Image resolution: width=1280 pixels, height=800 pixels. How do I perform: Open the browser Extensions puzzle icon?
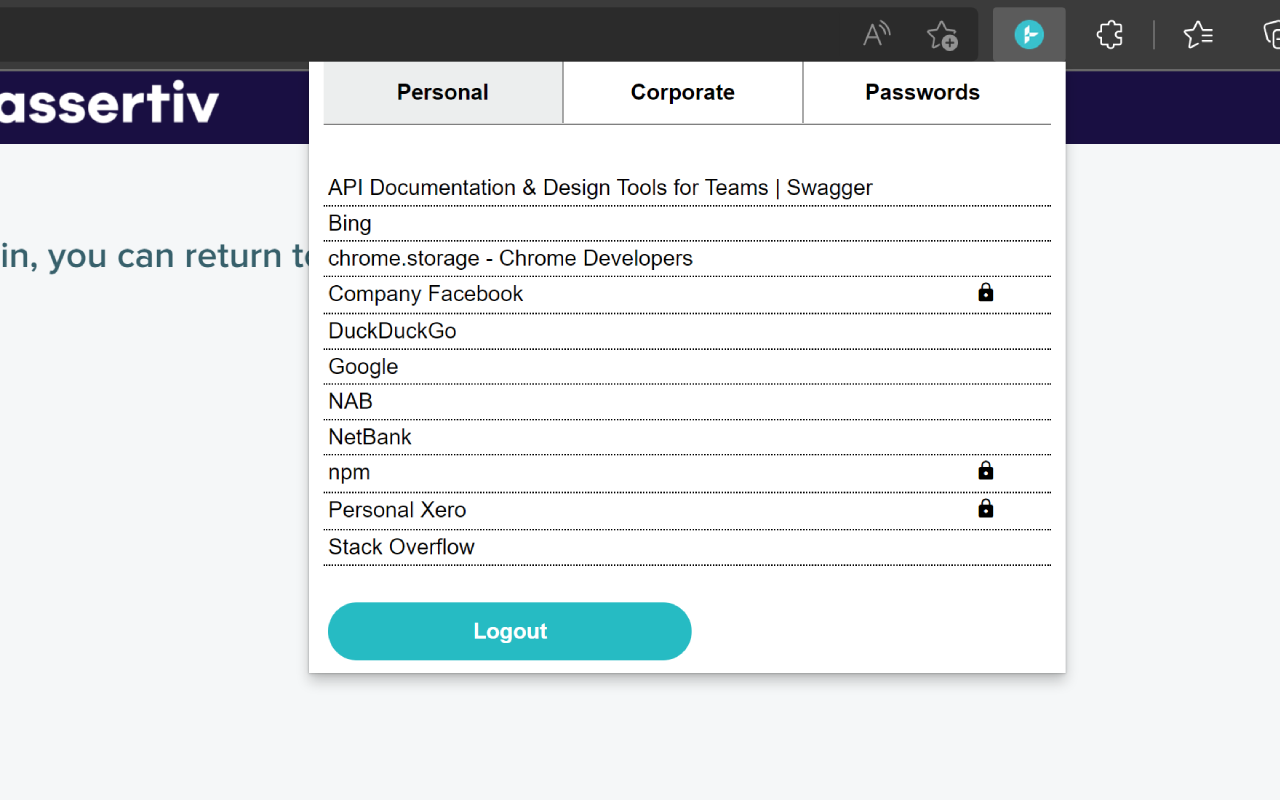click(1109, 35)
